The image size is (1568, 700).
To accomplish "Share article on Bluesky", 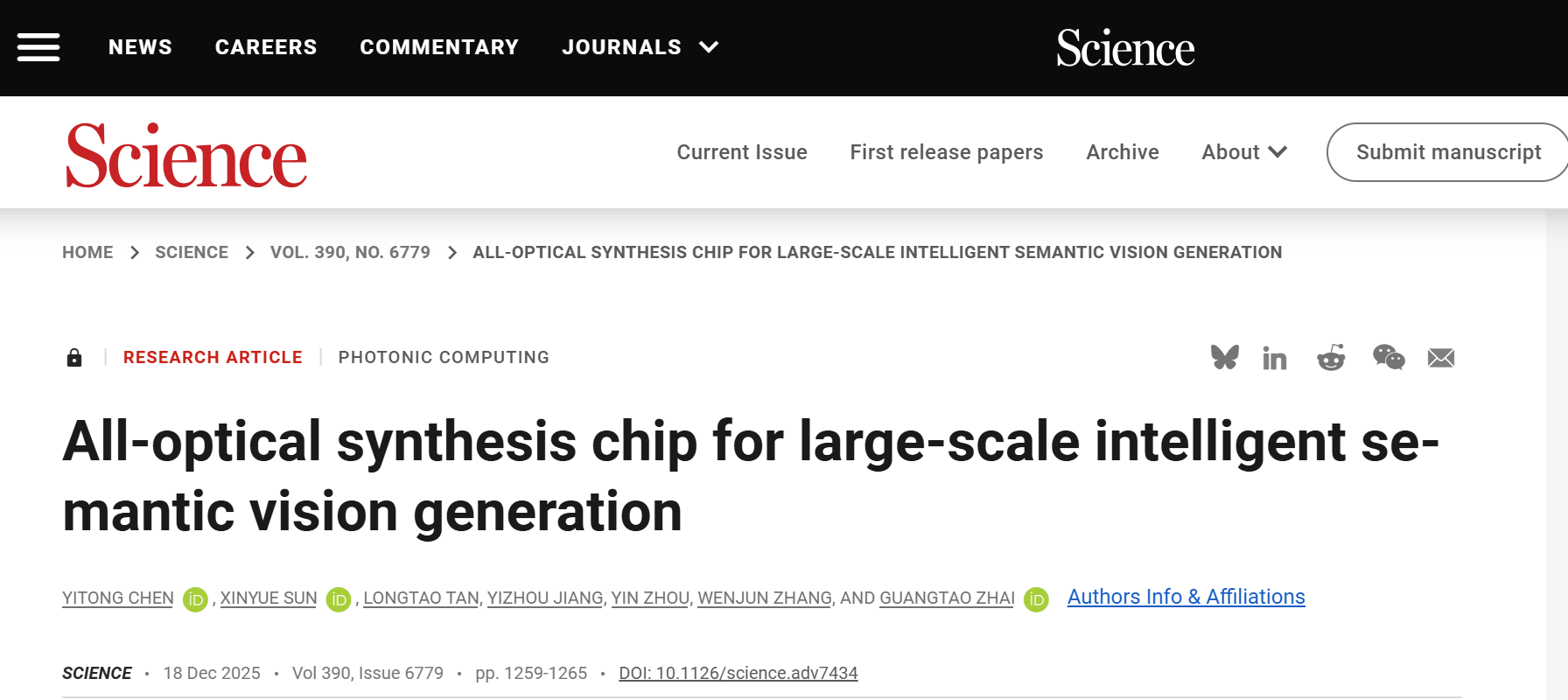I will pyautogui.click(x=1224, y=357).
